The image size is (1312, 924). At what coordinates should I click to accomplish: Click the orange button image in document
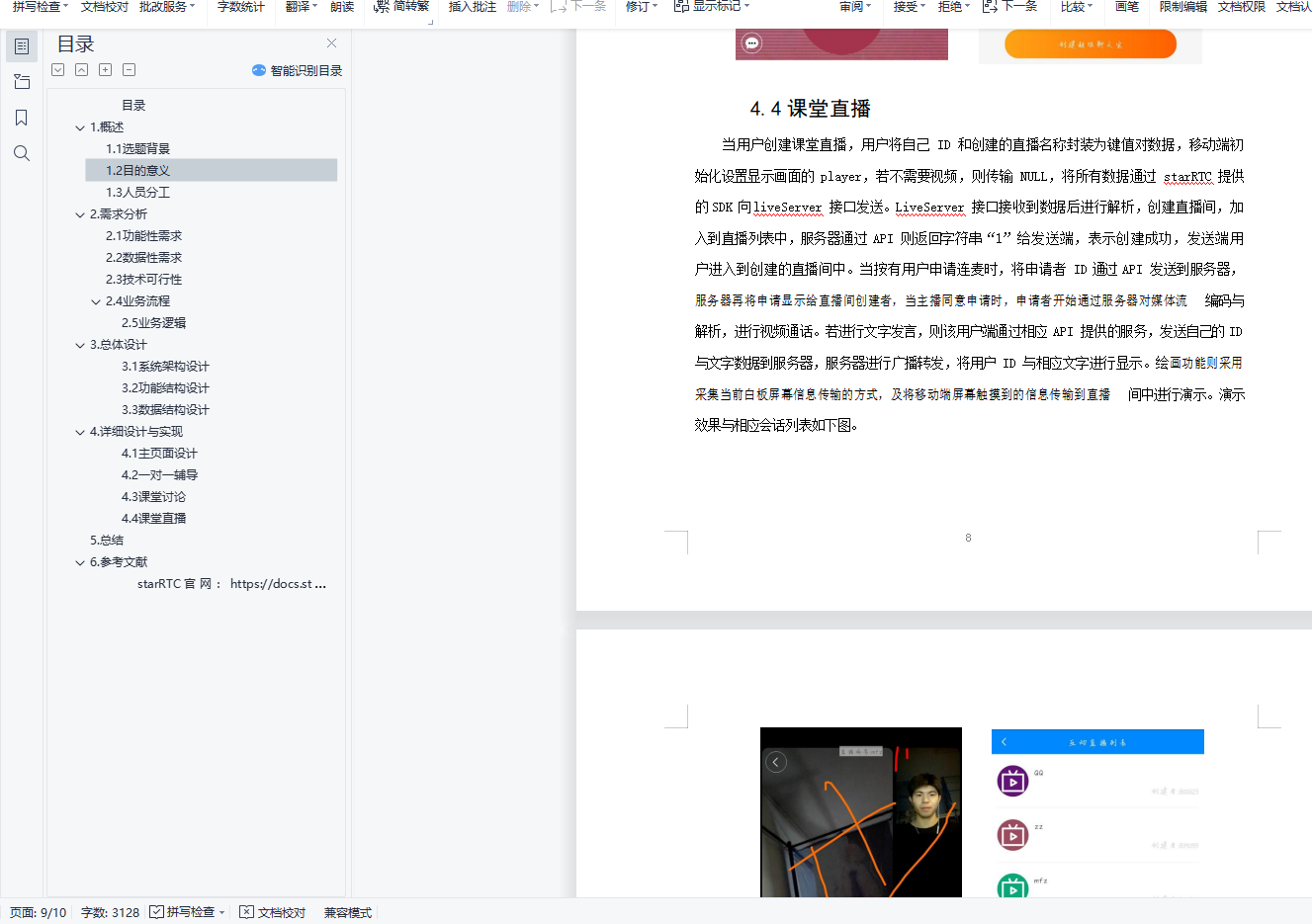point(1091,44)
